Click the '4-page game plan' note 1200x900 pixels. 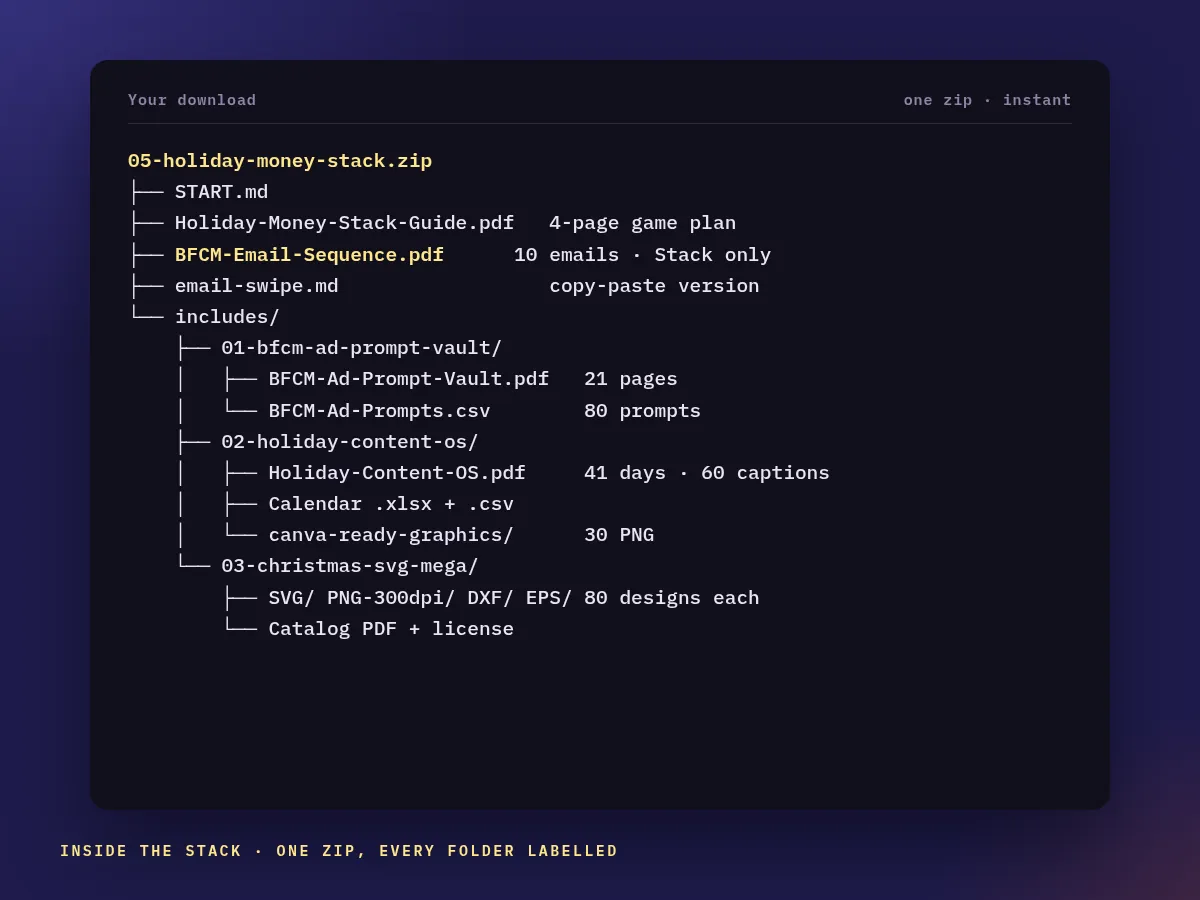(642, 223)
